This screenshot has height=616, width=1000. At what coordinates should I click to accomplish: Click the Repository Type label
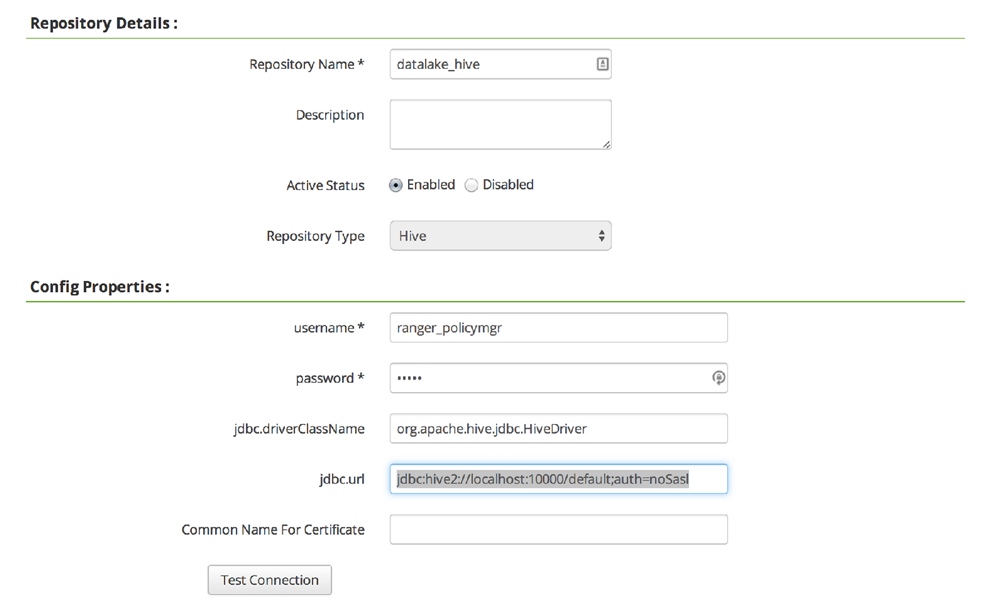point(316,236)
